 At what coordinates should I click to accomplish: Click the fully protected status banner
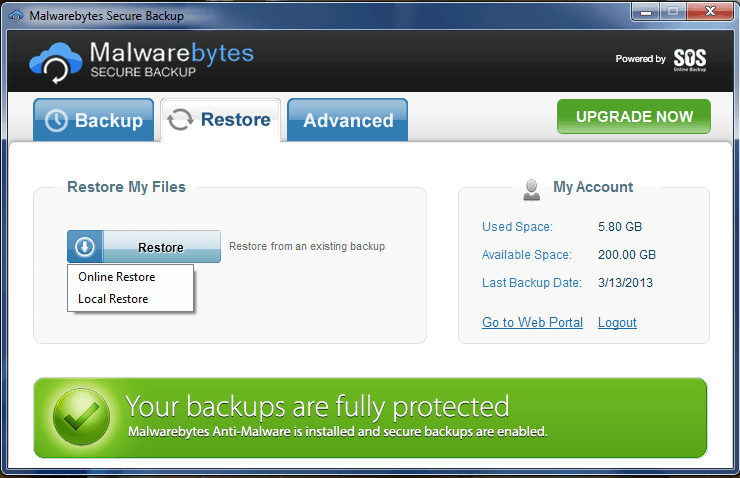pyautogui.click(x=370, y=418)
